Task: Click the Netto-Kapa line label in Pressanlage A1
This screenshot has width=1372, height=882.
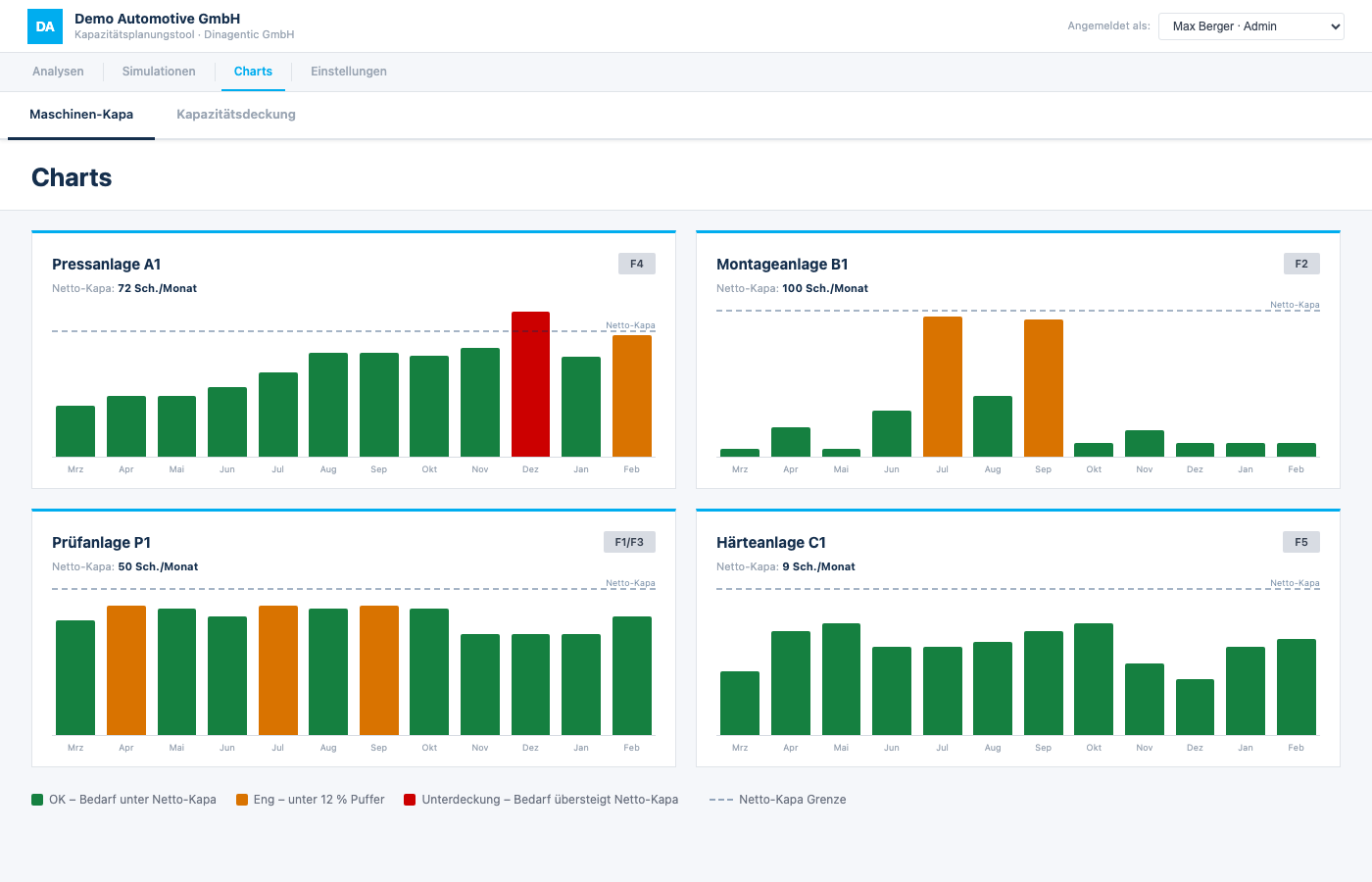Action: [630, 325]
